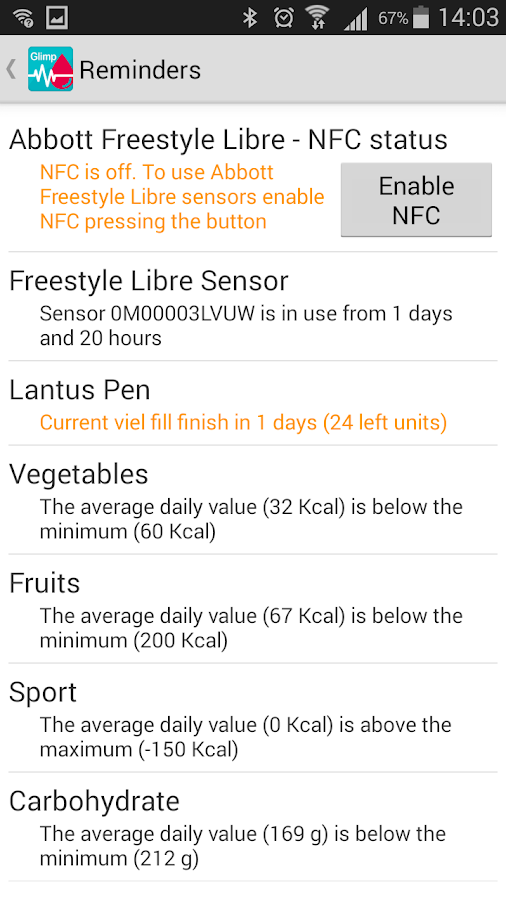Select the Fruits reminder entry
506x900 pixels.
tap(253, 608)
